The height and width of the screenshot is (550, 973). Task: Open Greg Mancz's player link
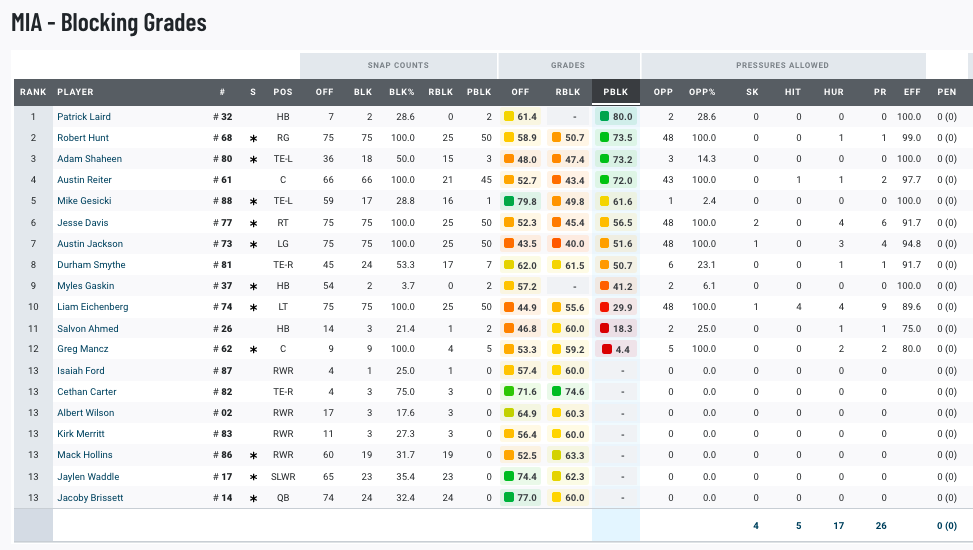(x=83, y=349)
